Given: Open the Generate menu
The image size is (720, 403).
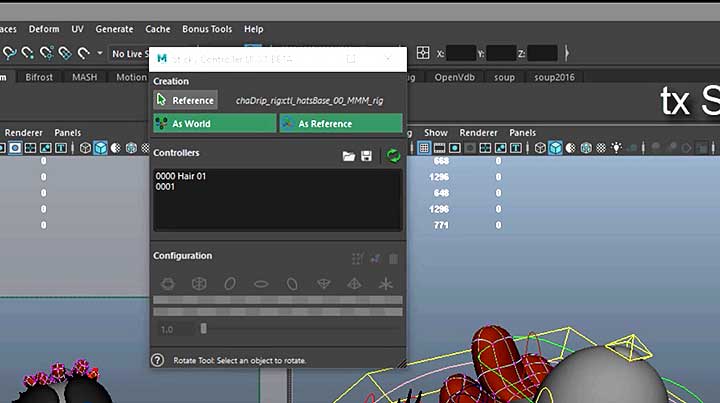Looking at the screenshot, I should coord(114,29).
